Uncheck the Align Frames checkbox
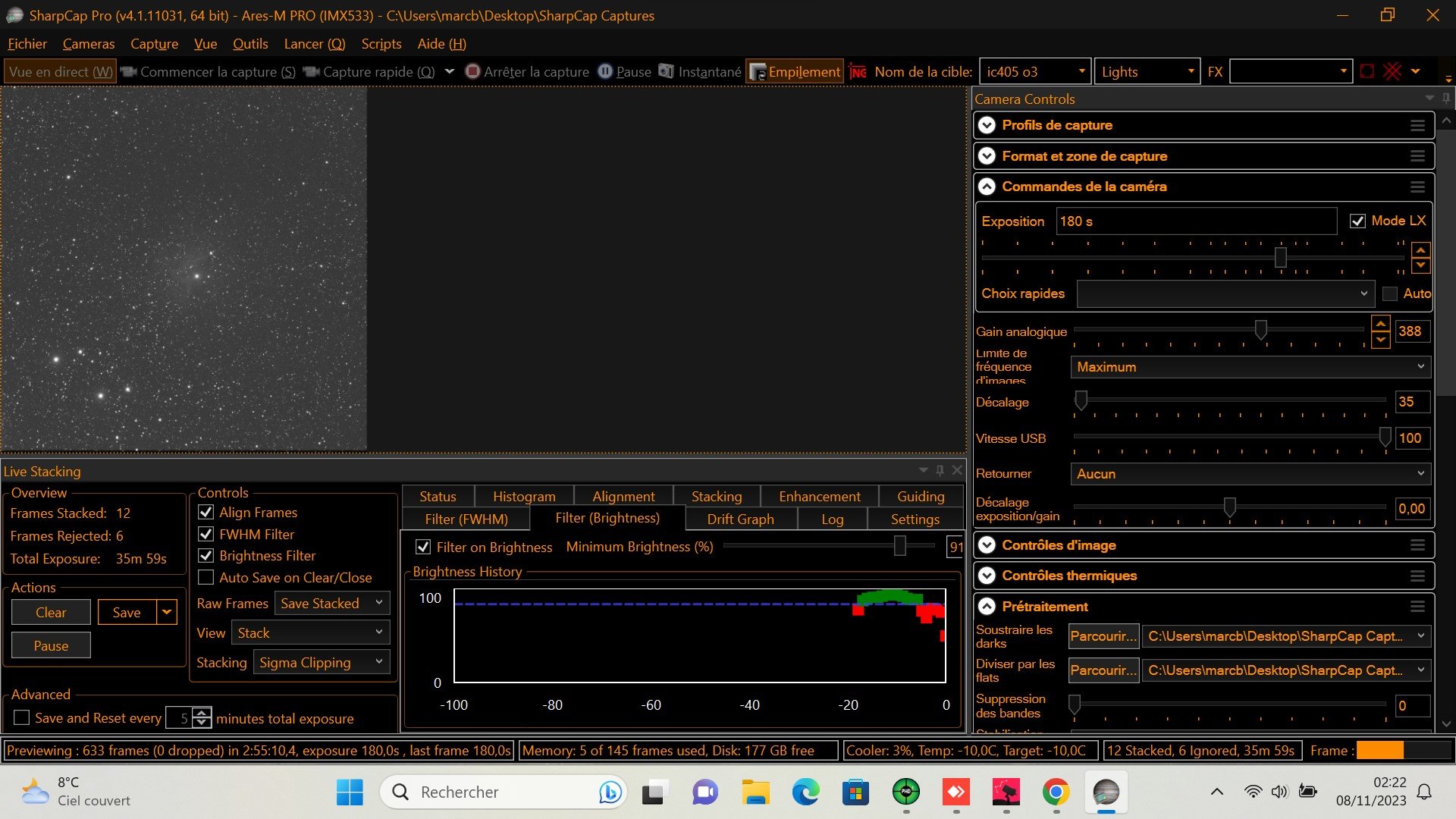The height and width of the screenshot is (819, 1456). tap(206, 513)
